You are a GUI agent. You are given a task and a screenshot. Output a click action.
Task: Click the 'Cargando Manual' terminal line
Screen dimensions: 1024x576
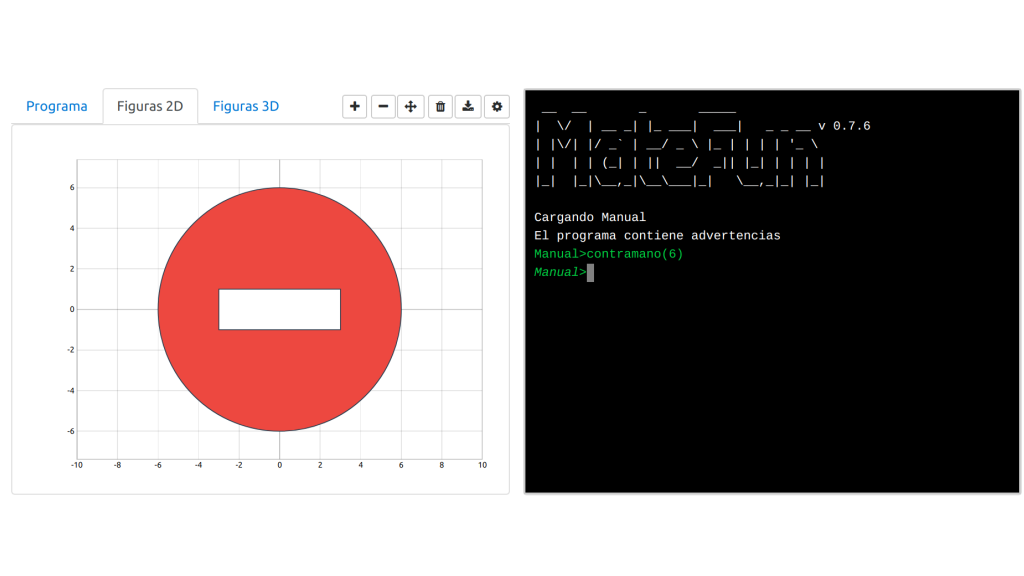(x=590, y=217)
